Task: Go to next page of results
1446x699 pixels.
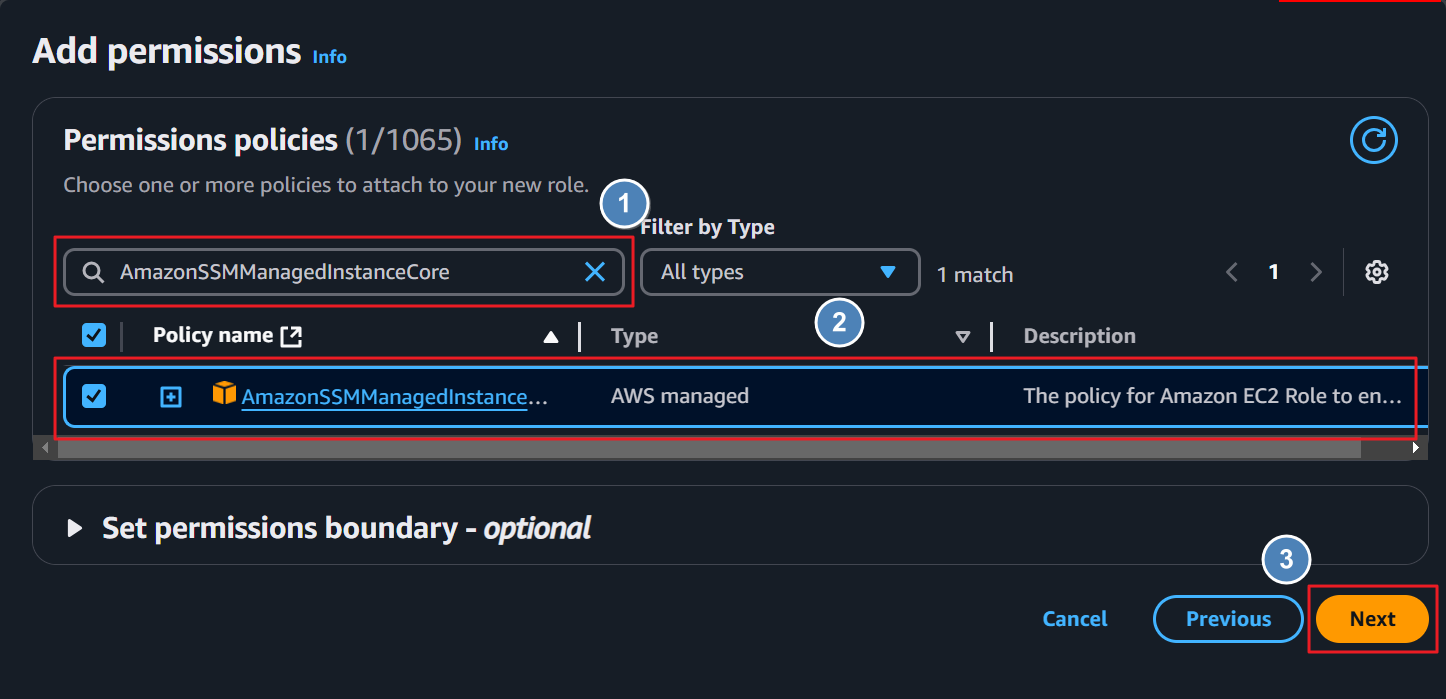Action: (1316, 272)
